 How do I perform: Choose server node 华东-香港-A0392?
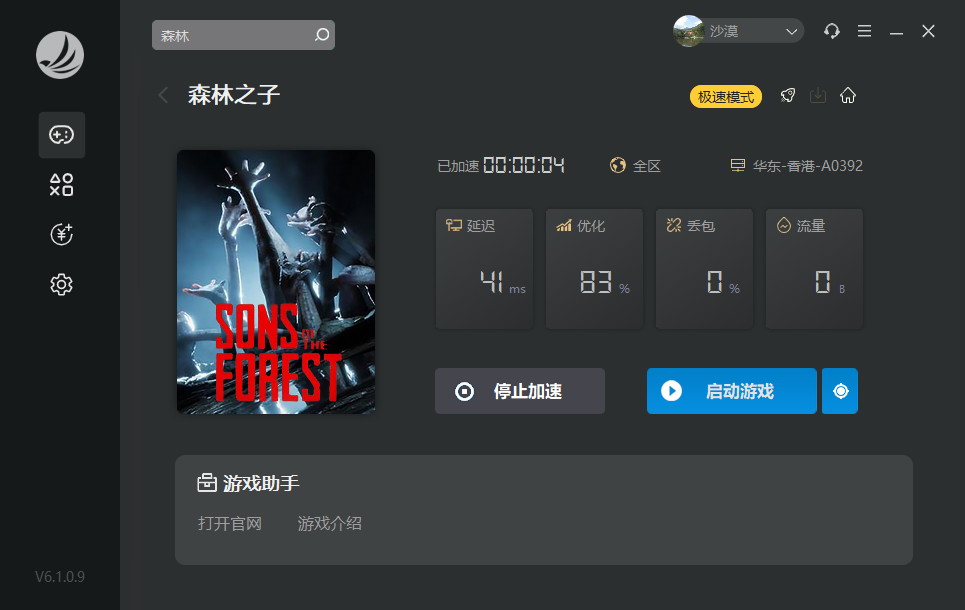(x=796, y=166)
